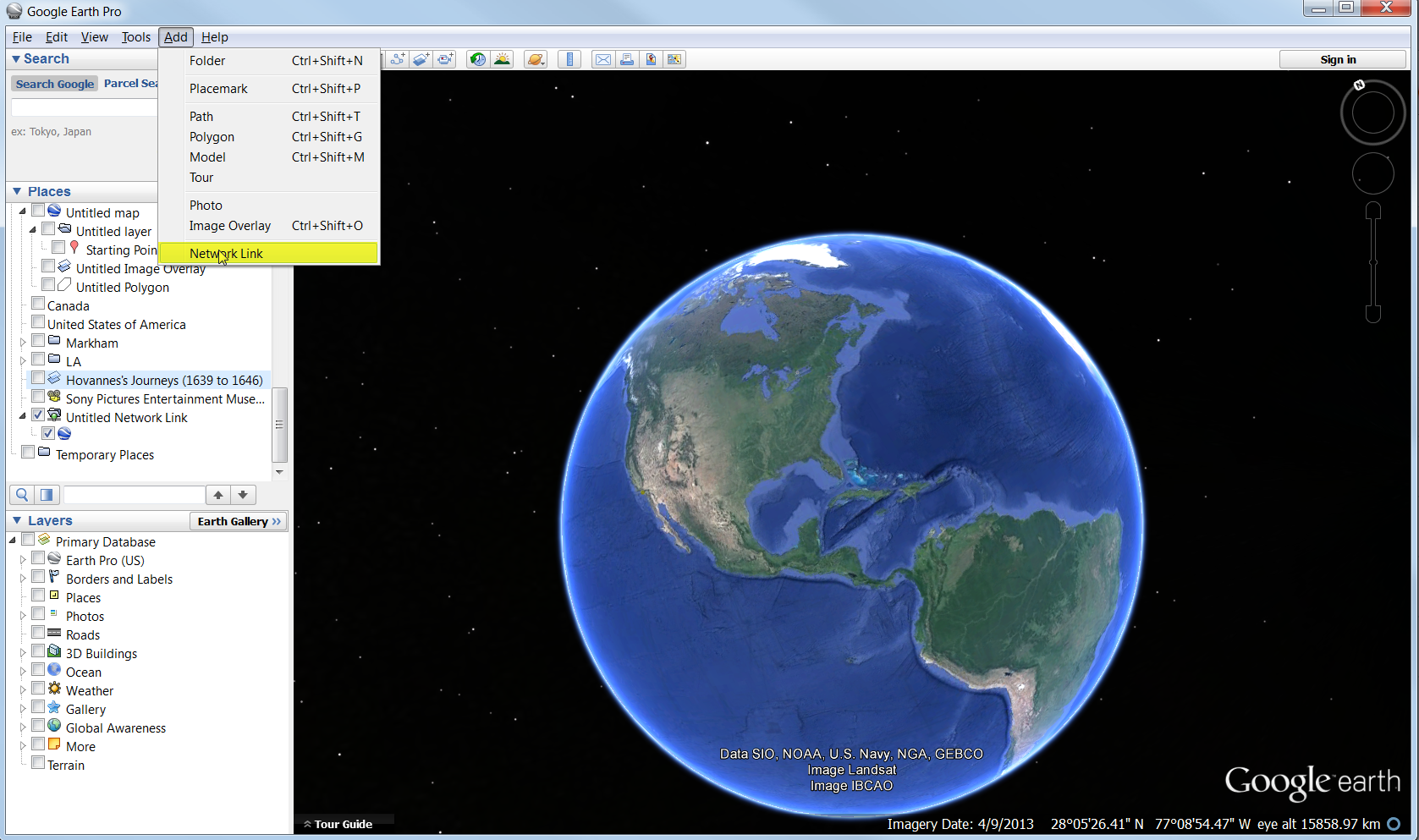This screenshot has height=840, width=1419.
Task: Click the zoom slider handle on the globe
Action: point(1372,262)
